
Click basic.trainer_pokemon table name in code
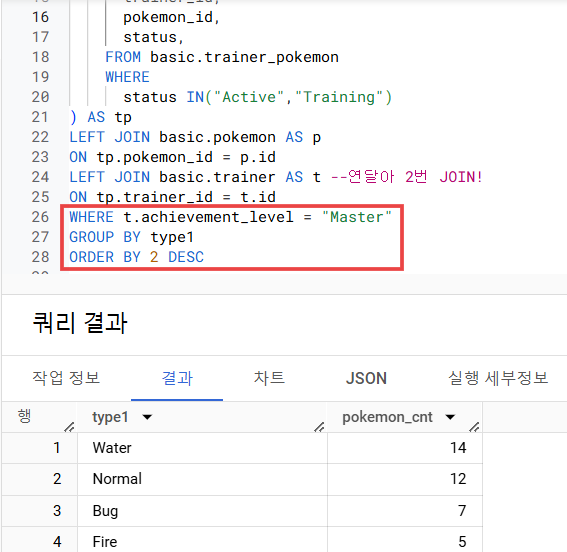[x=244, y=57]
